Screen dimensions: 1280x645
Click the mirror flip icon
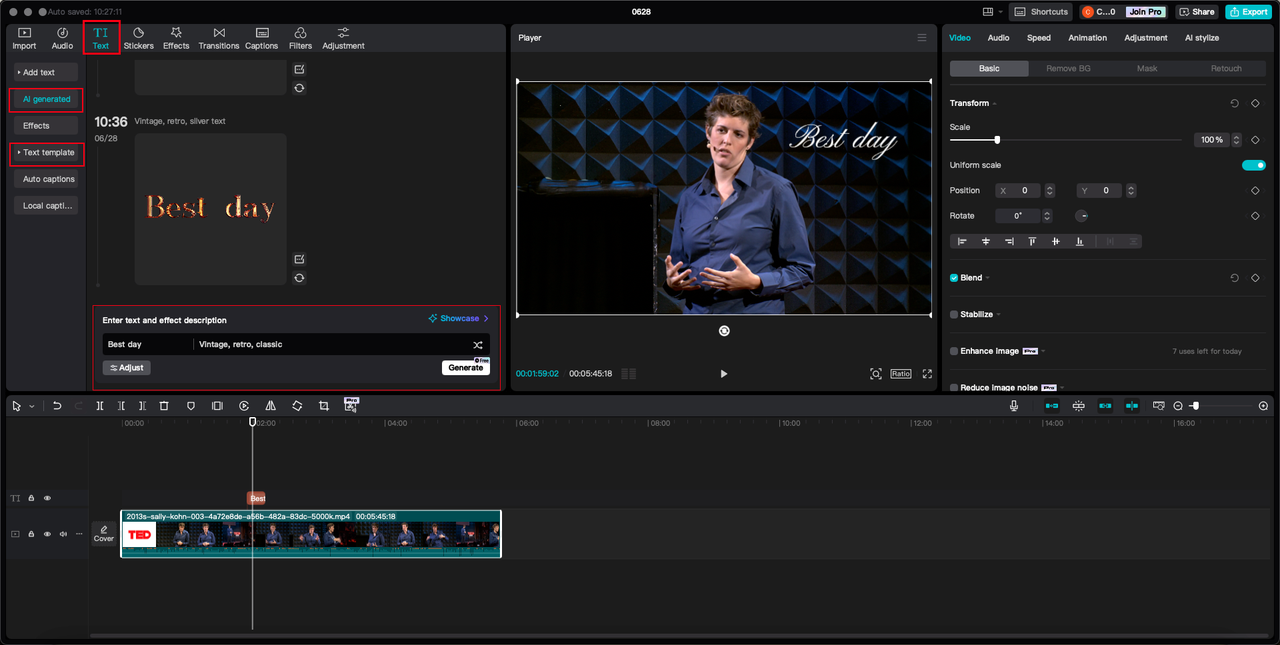(270, 406)
